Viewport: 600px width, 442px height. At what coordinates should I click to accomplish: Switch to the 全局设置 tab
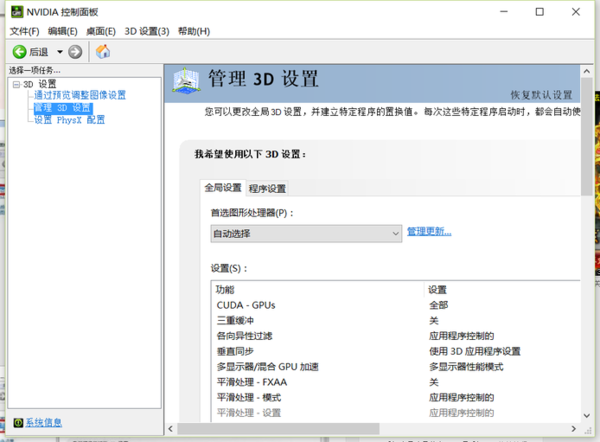[x=223, y=188]
